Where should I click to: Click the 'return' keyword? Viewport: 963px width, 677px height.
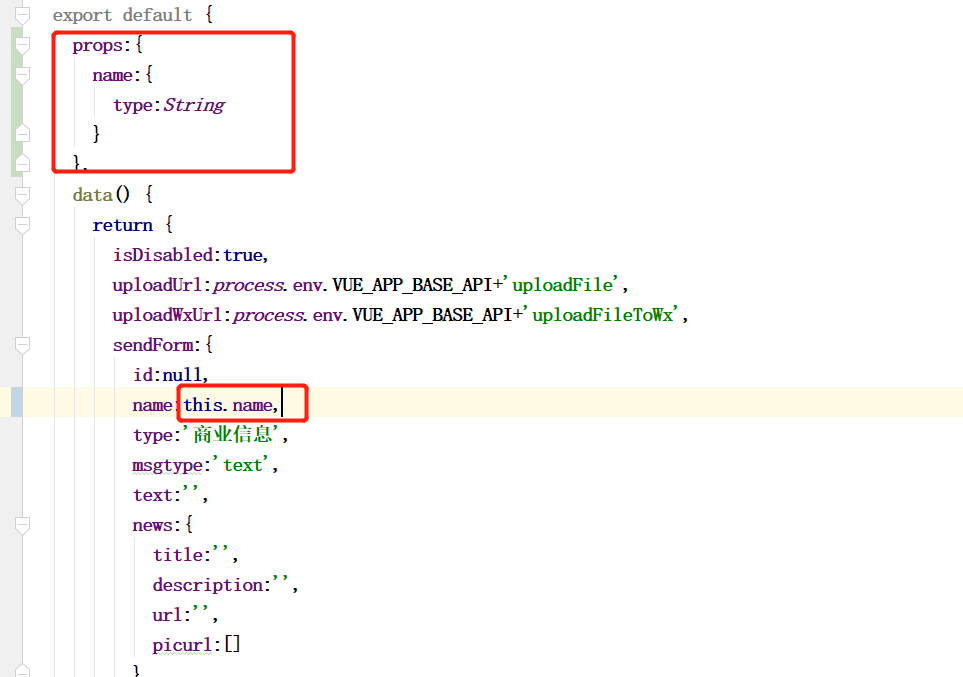[x=122, y=225]
